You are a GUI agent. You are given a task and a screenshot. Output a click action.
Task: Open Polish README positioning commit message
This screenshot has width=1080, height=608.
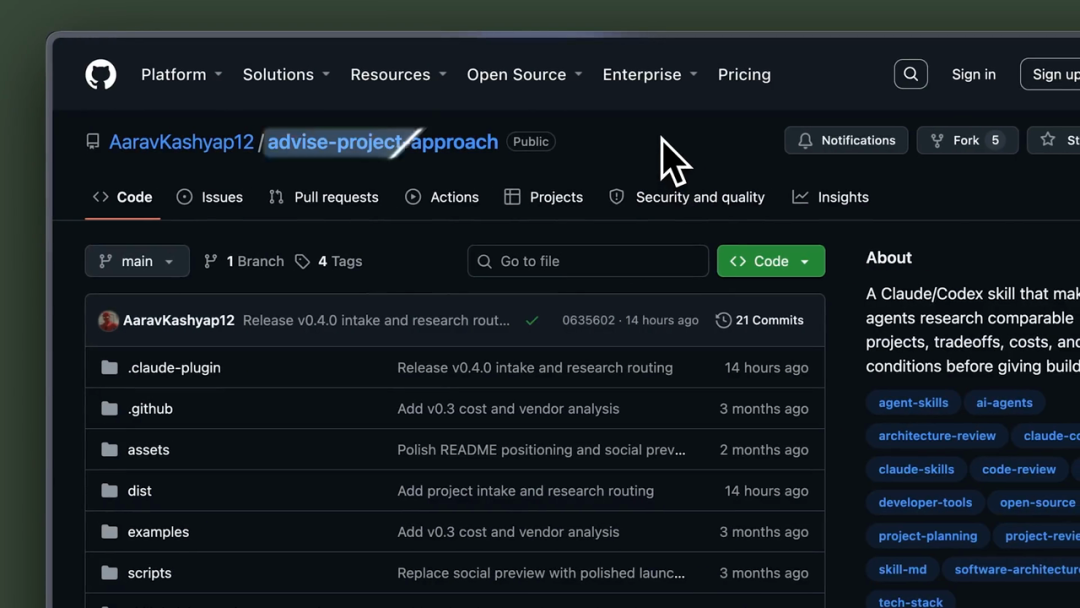click(x=541, y=450)
